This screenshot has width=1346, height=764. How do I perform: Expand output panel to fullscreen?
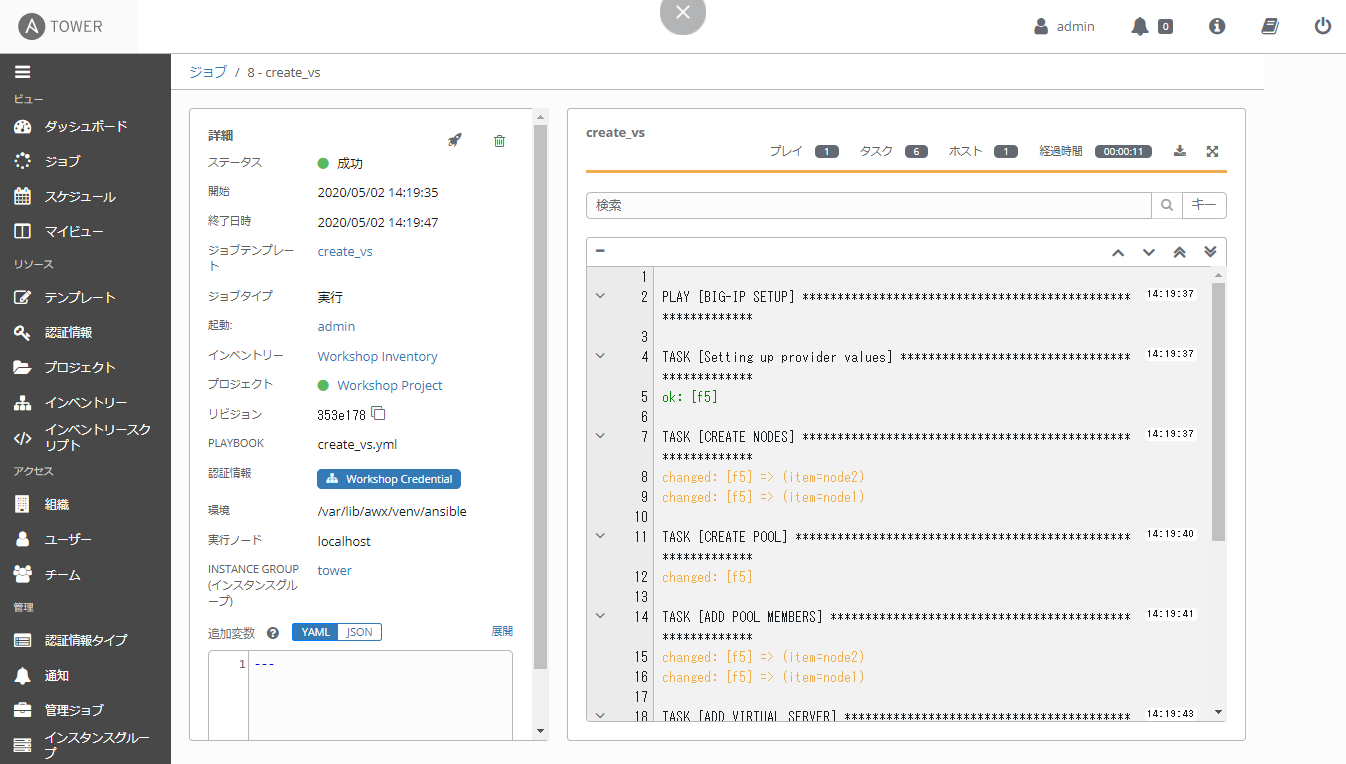coord(1212,151)
